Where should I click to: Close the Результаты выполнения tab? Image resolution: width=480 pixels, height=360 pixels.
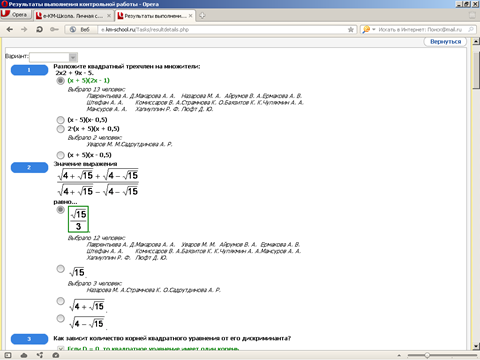tap(190, 16)
